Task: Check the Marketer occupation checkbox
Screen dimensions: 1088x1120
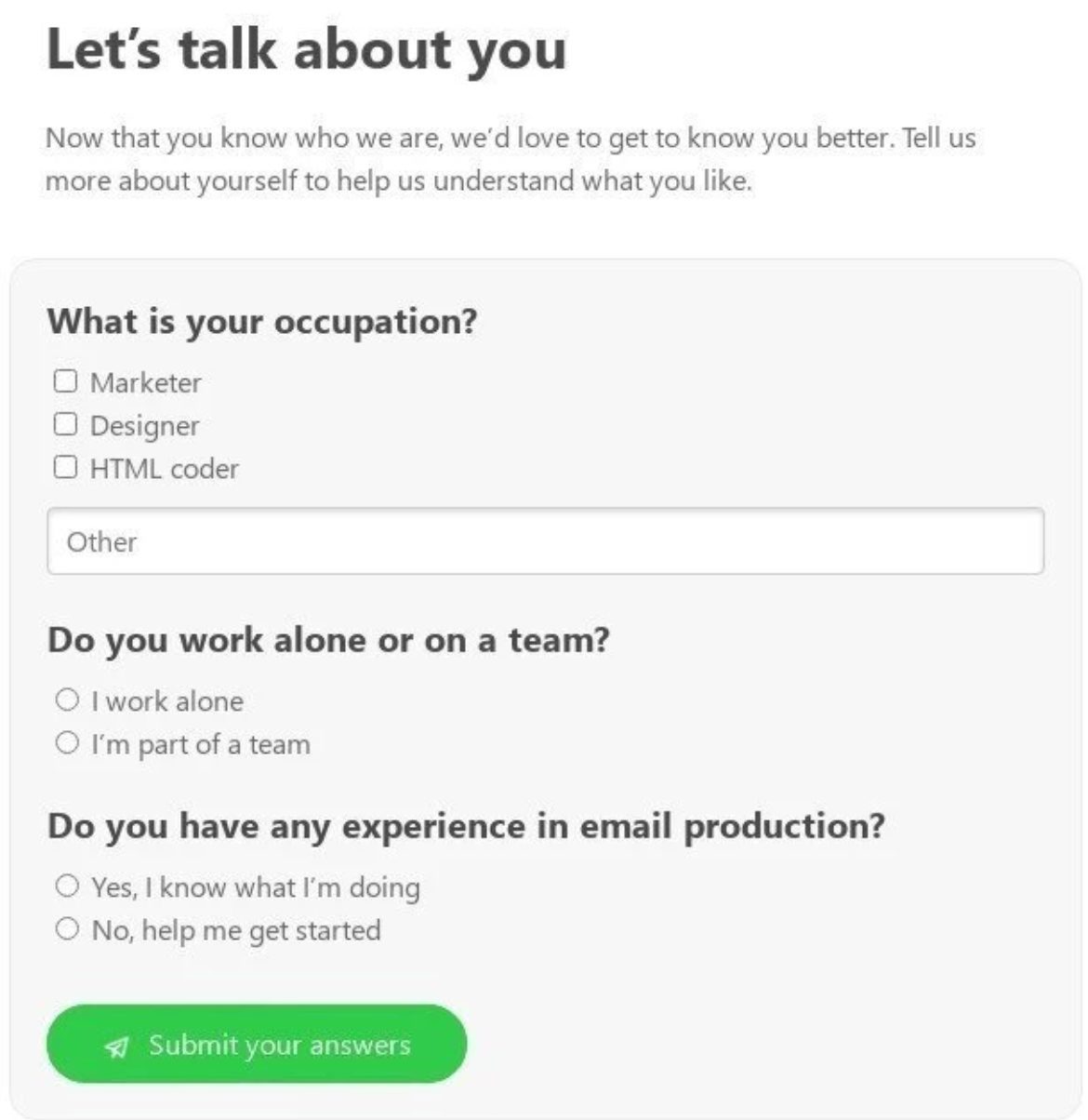Action: [x=65, y=380]
